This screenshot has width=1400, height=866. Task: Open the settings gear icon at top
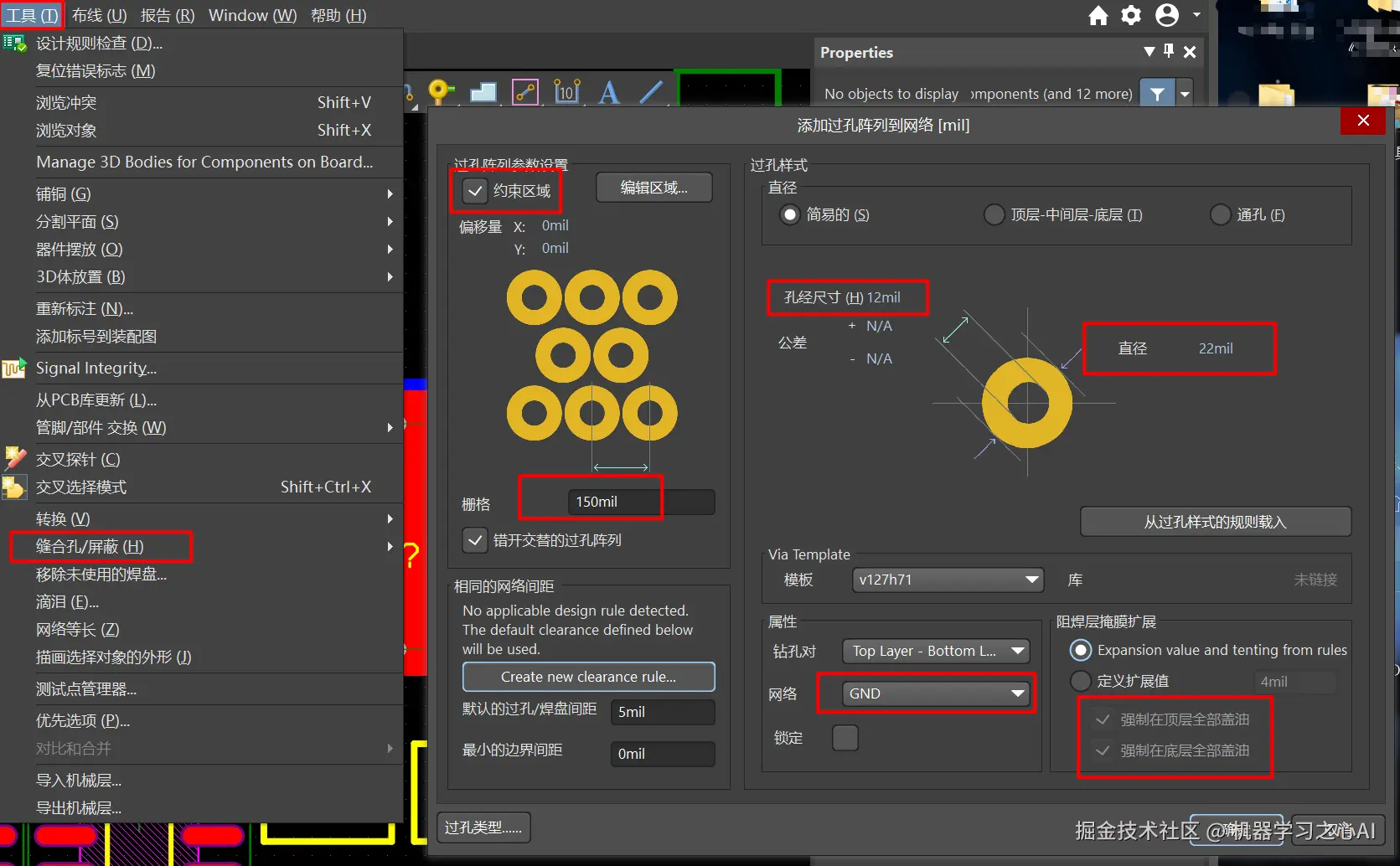(x=1131, y=15)
